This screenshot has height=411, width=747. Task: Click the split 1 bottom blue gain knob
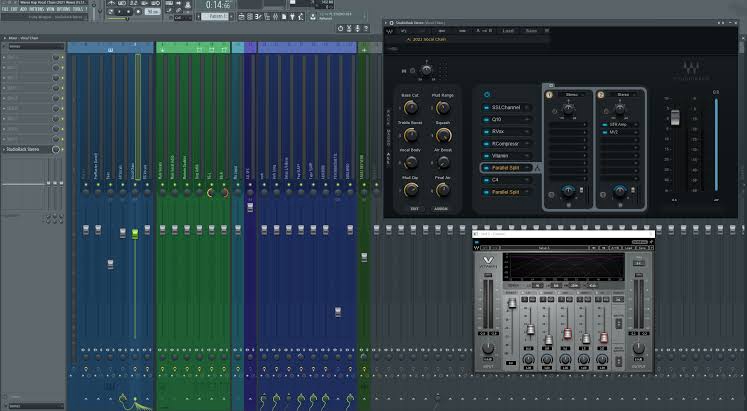click(567, 191)
